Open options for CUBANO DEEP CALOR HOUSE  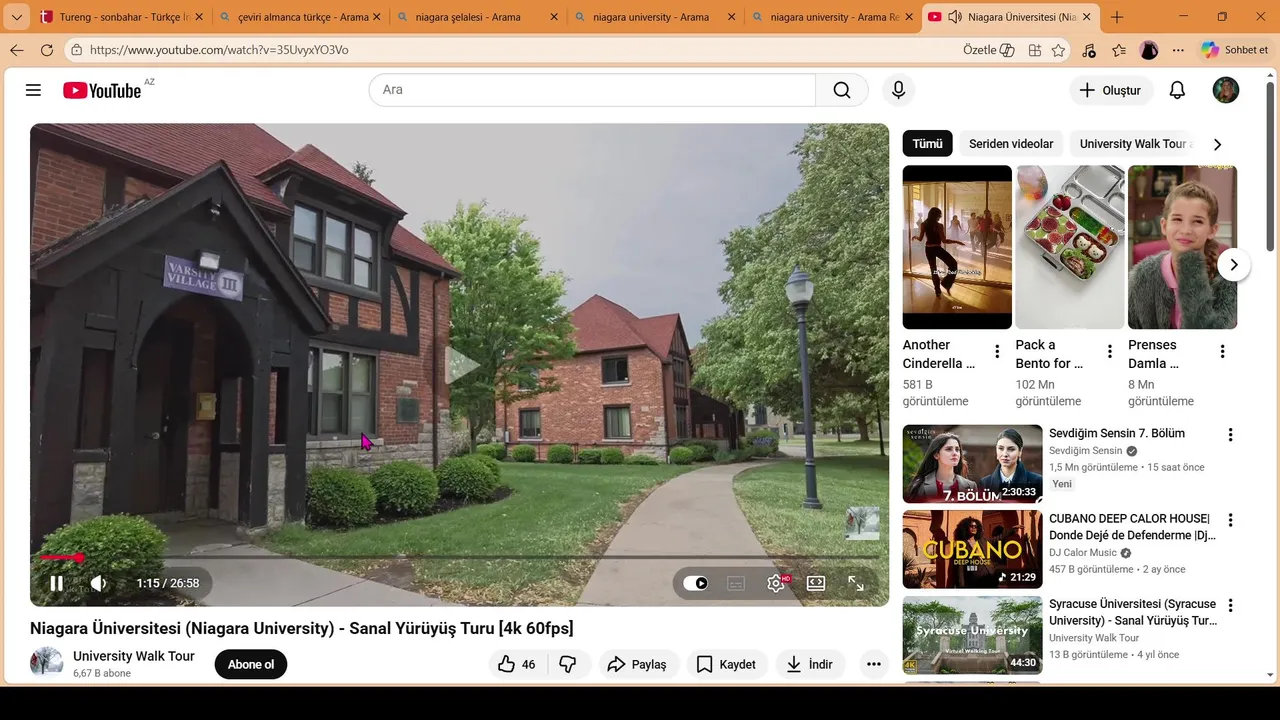tap(1231, 520)
